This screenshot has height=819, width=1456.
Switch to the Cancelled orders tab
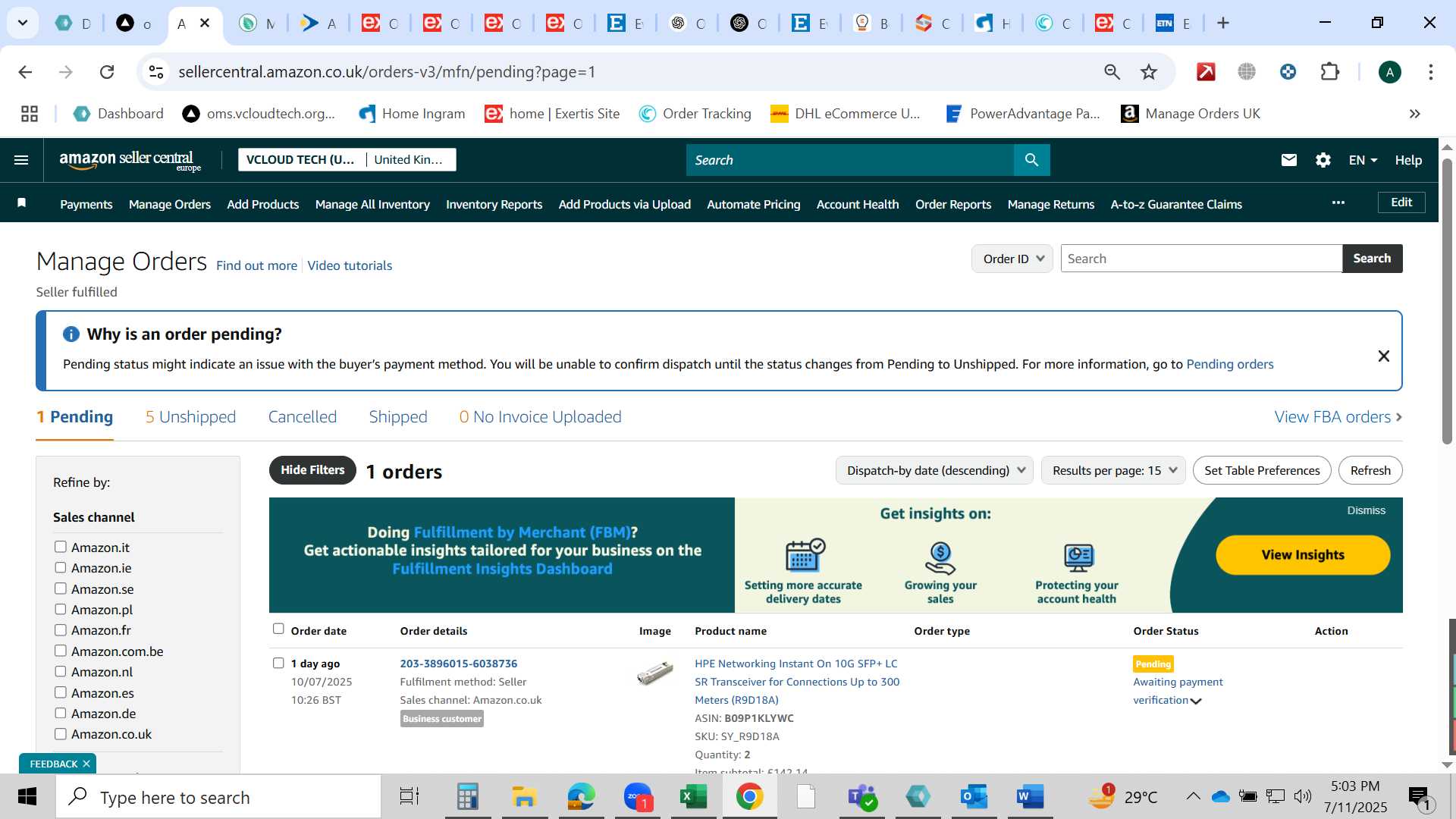click(x=302, y=417)
